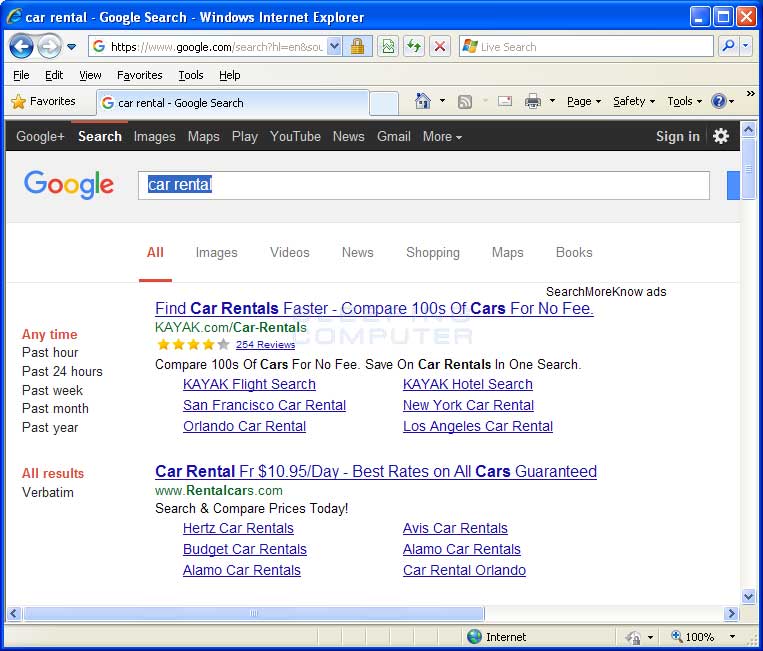Viewport: 763px width, 651px height.
Task: Select the car rental - Google Search tab
Action: click(x=233, y=103)
